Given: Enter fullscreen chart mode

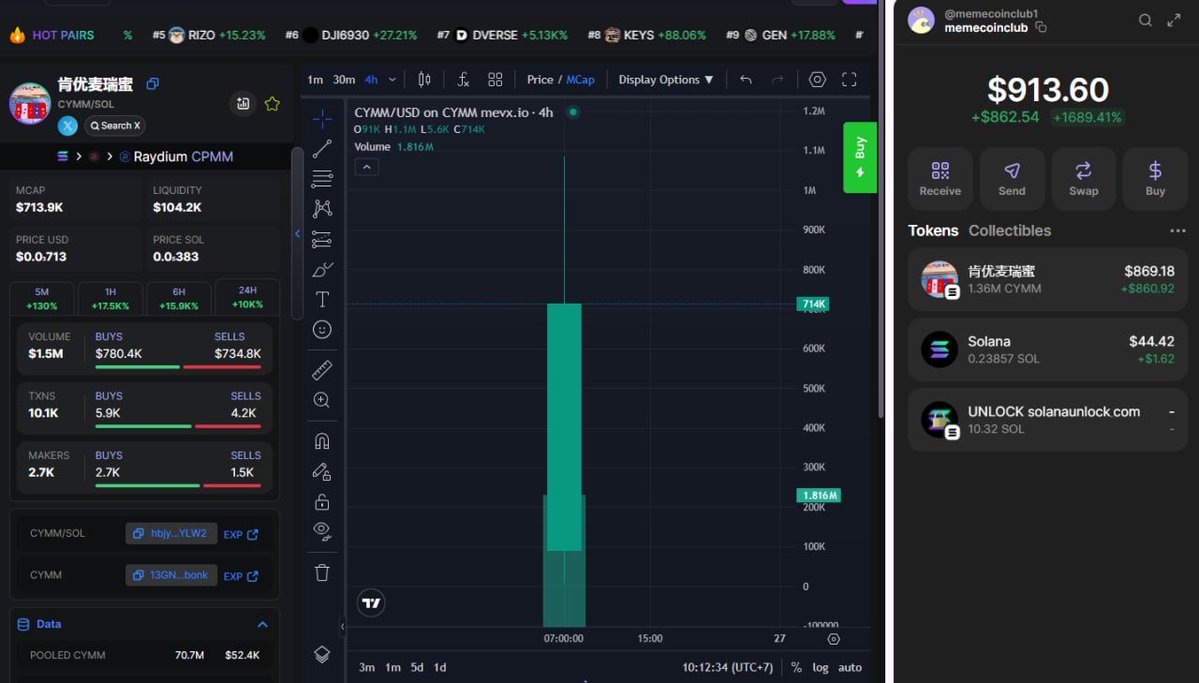Looking at the screenshot, I should (x=850, y=80).
